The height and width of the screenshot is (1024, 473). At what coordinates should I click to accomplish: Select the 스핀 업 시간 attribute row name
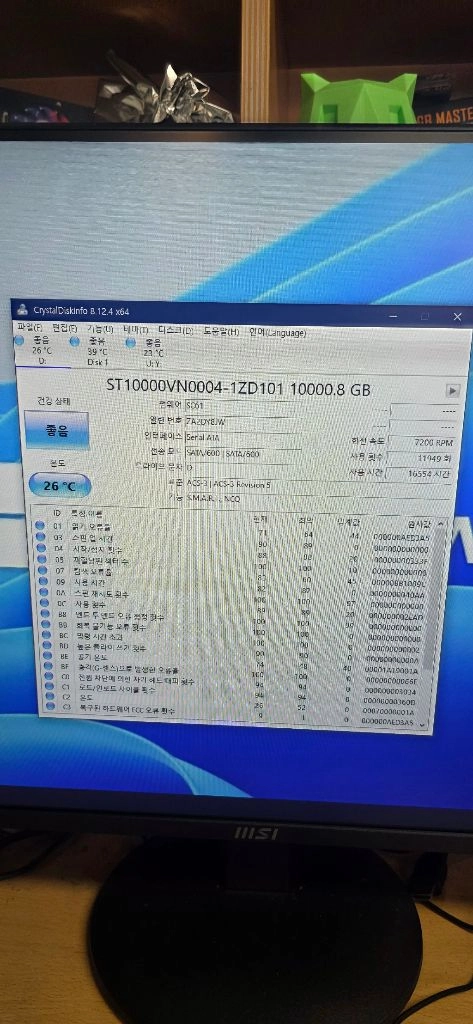[x=95, y=537]
